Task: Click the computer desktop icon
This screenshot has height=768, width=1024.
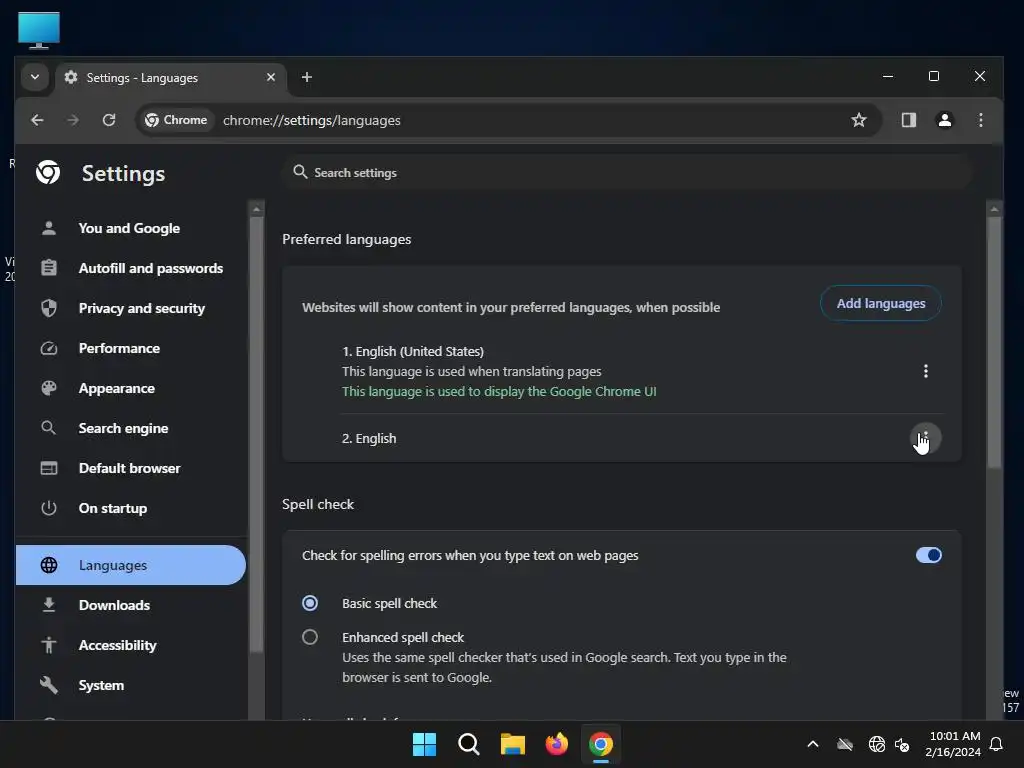Action: (x=39, y=30)
